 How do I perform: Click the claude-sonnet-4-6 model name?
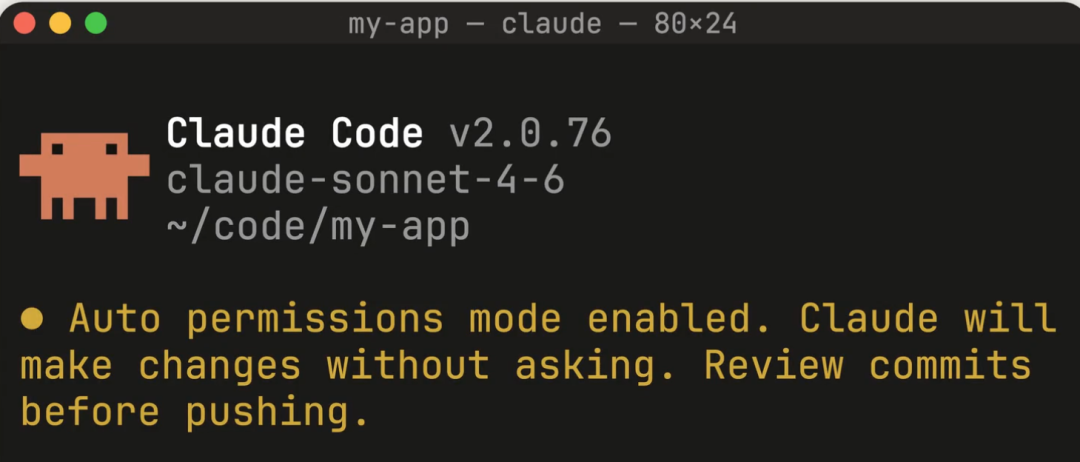(x=366, y=180)
